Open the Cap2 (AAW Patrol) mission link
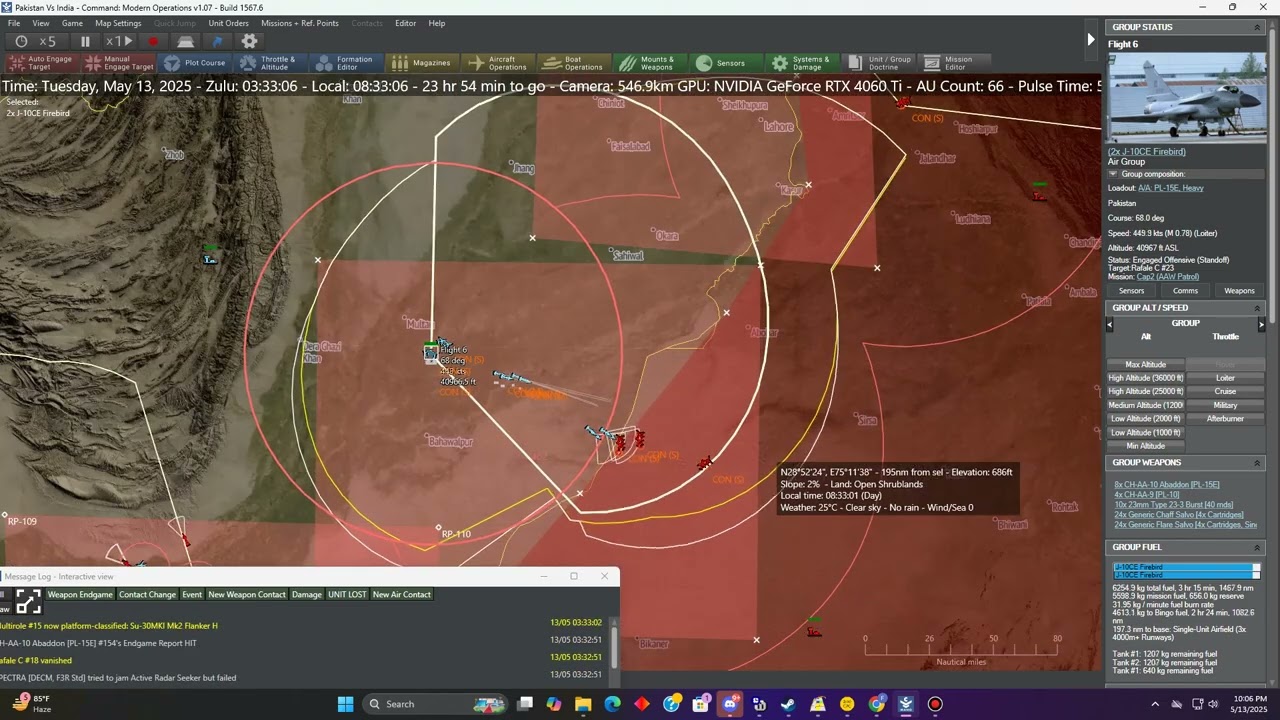Image resolution: width=1280 pixels, height=720 pixels. (x=1166, y=277)
